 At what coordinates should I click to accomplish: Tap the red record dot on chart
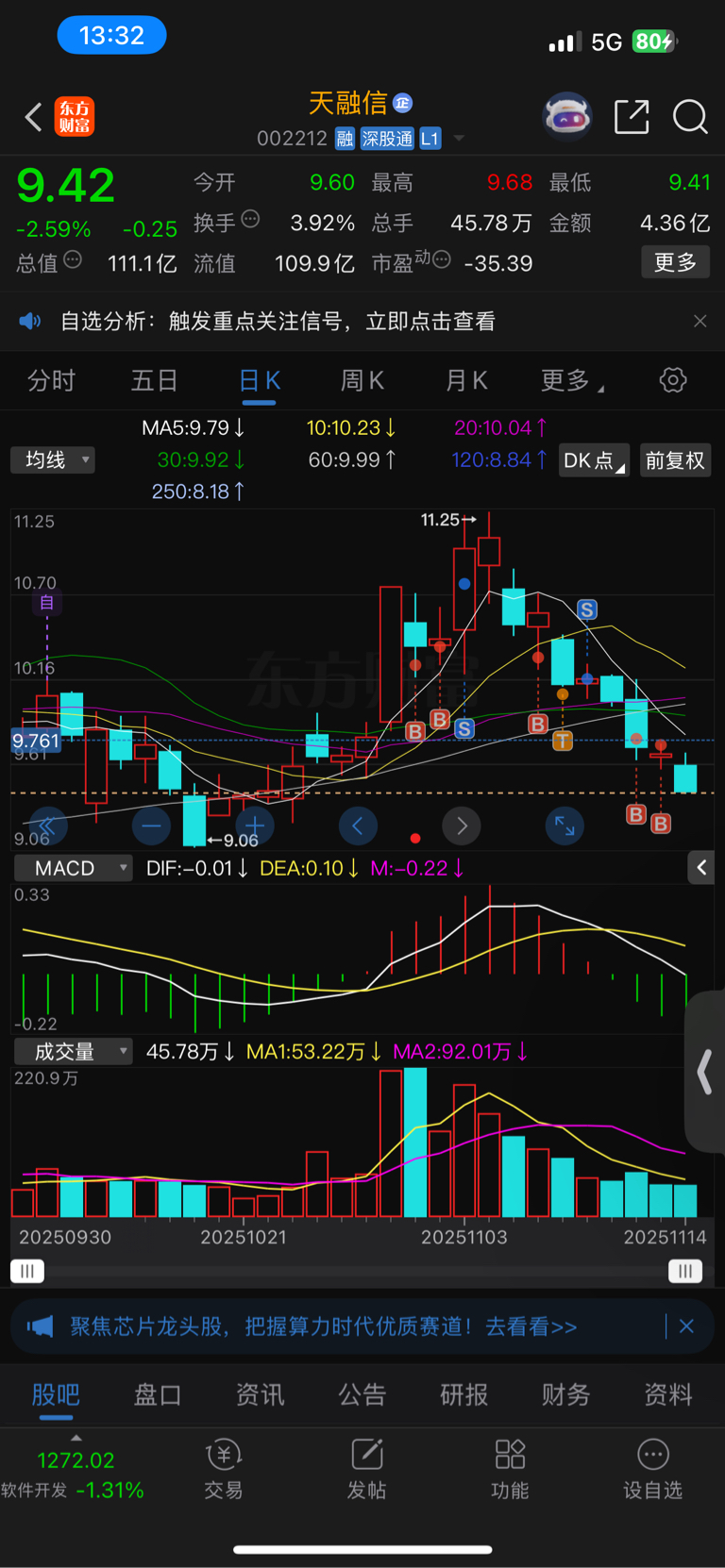tap(415, 838)
